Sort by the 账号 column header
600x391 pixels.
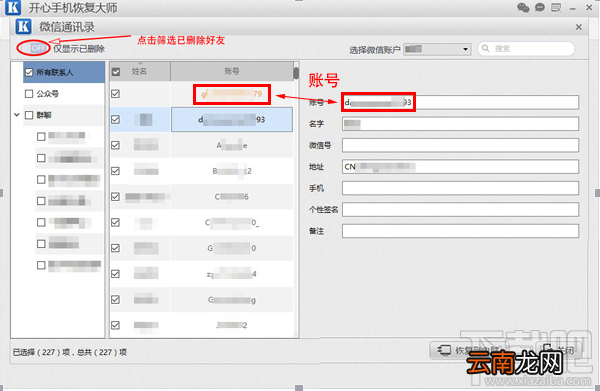click(x=232, y=71)
